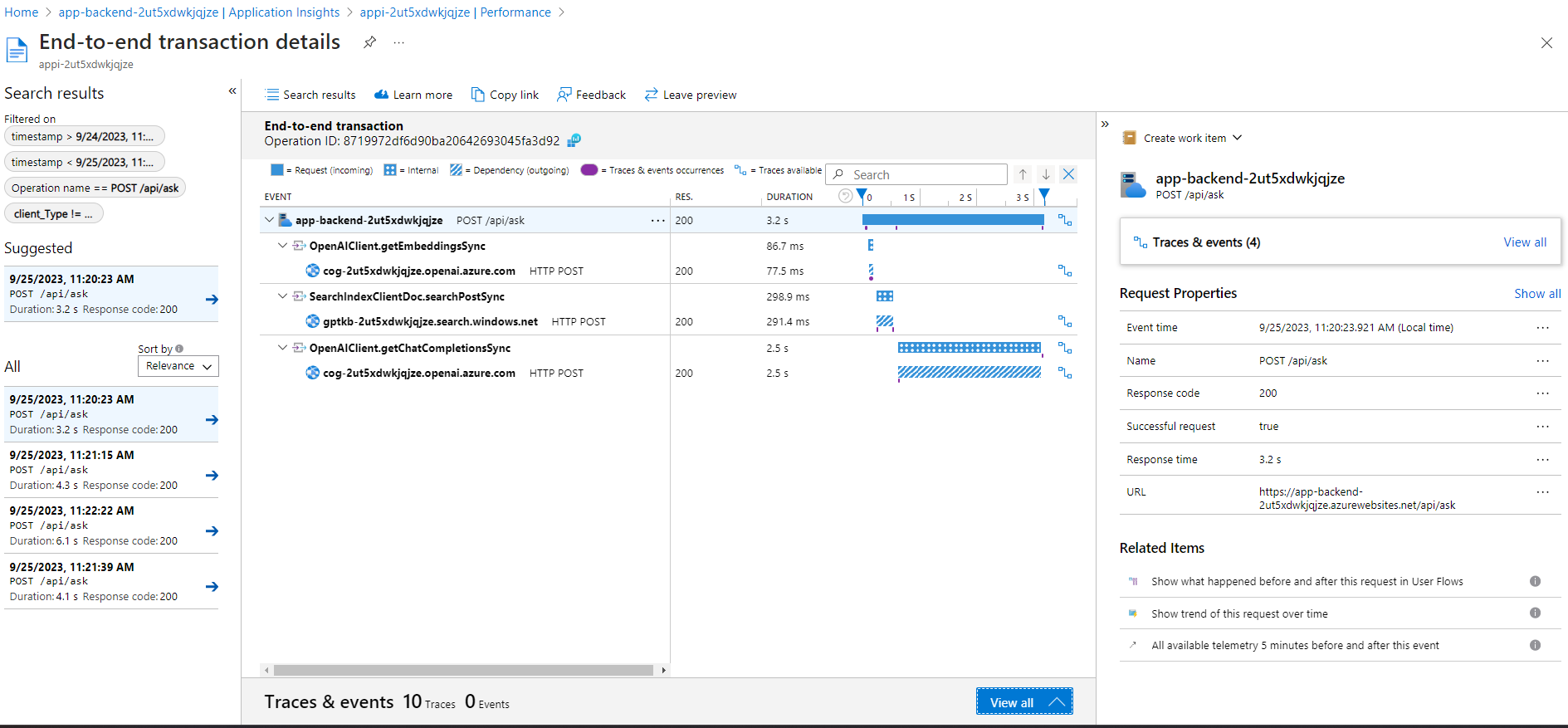Collapse OpenAIClient.getChatCompletionsSync node

282,348
